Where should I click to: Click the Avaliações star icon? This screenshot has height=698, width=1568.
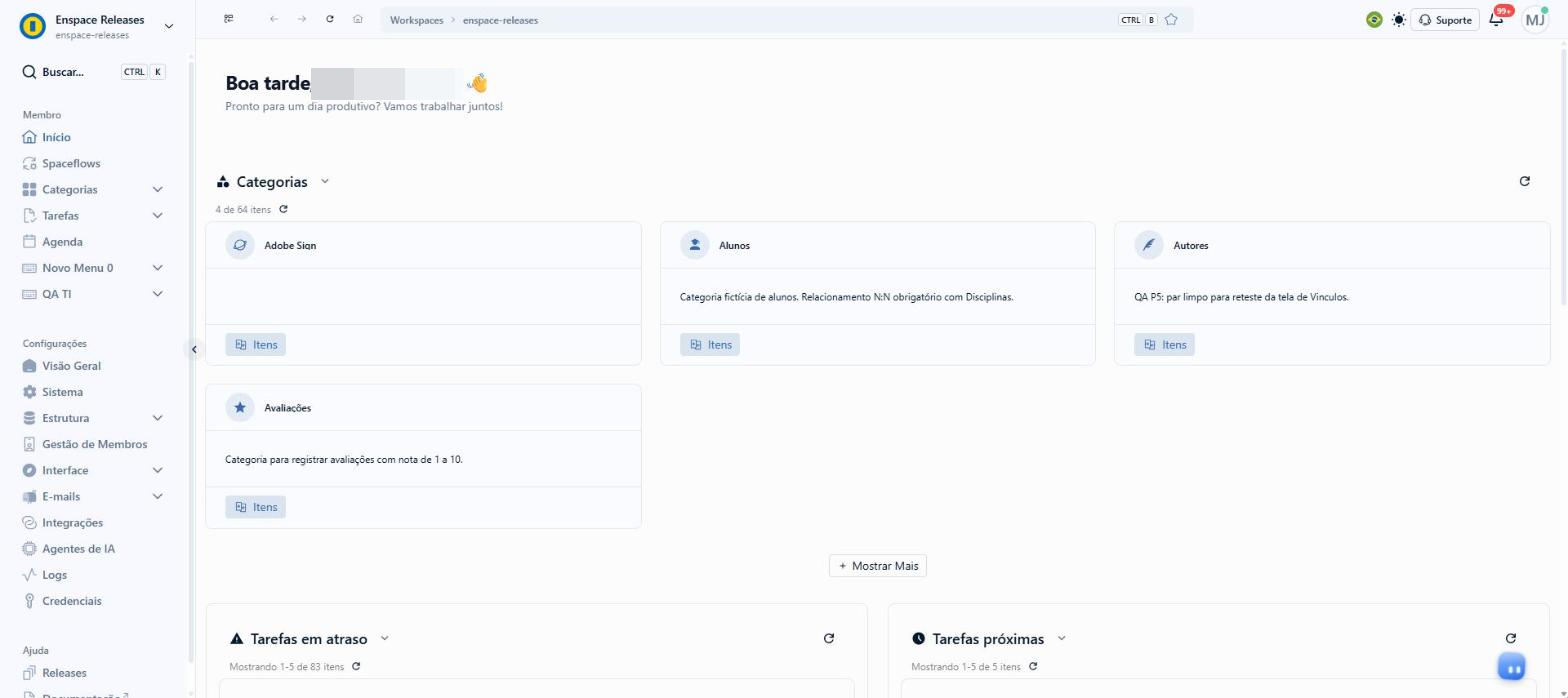click(240, 408)
